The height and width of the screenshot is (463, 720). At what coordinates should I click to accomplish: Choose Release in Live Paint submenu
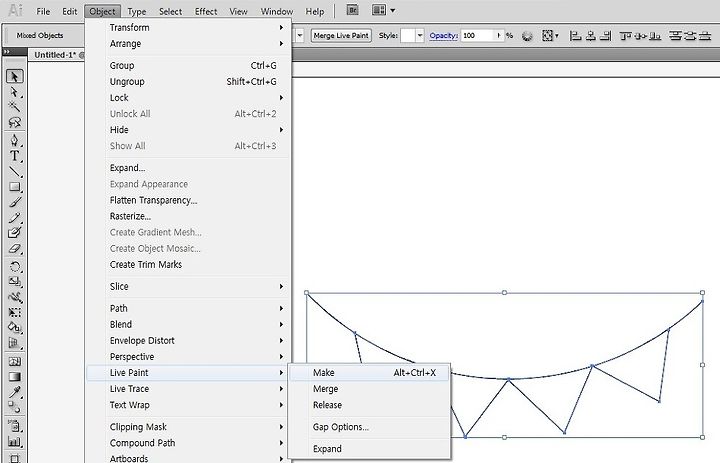(369, 405)
